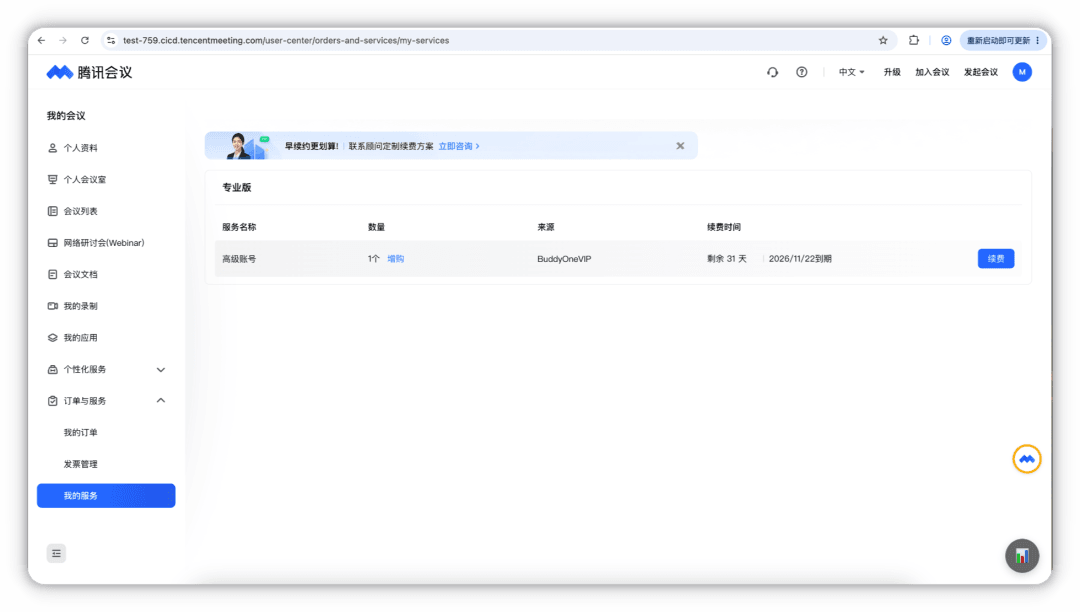1080x612 pixels.
Task: Collapse the sidebar with the bottom toggle icon
Action: [56, 553]
